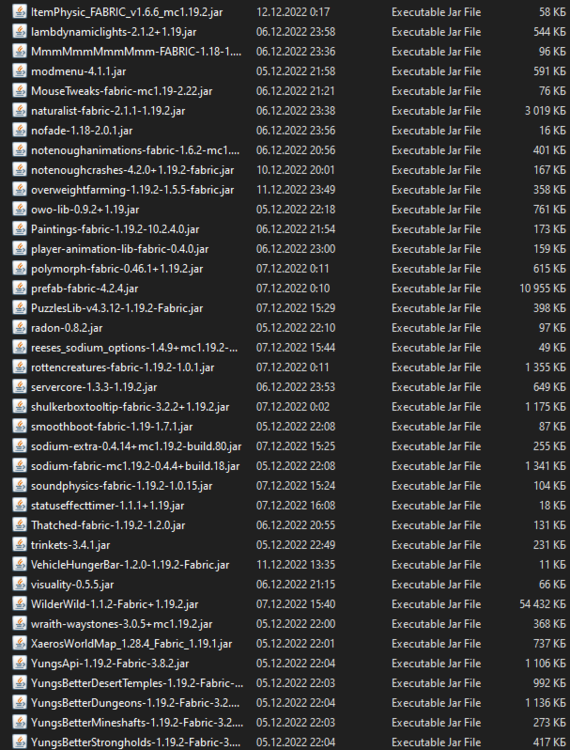Click the YungsBetterDungeons-1.19.2-Fabric-3.2 file name
570x750 pixels.
[136, 703]
